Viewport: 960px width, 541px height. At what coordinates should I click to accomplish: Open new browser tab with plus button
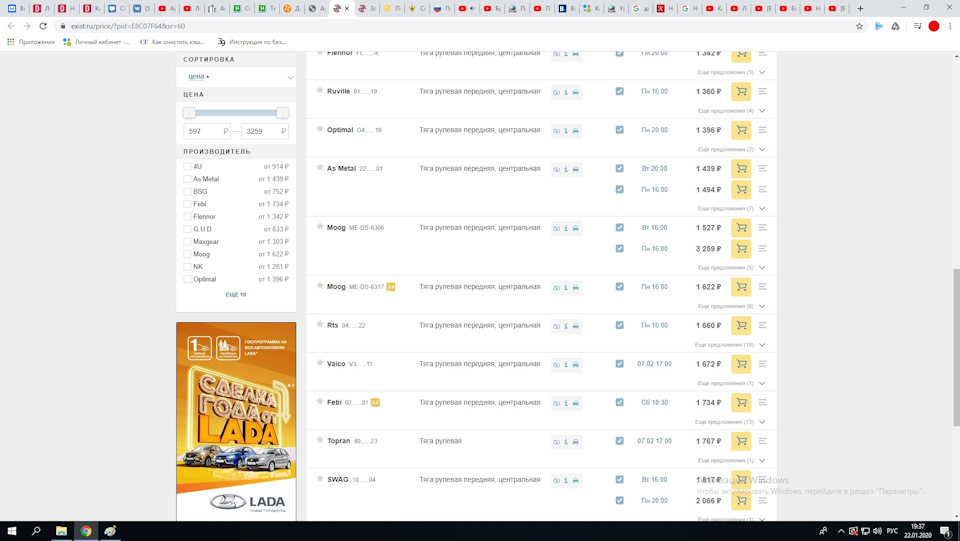(x=860, y=9)
